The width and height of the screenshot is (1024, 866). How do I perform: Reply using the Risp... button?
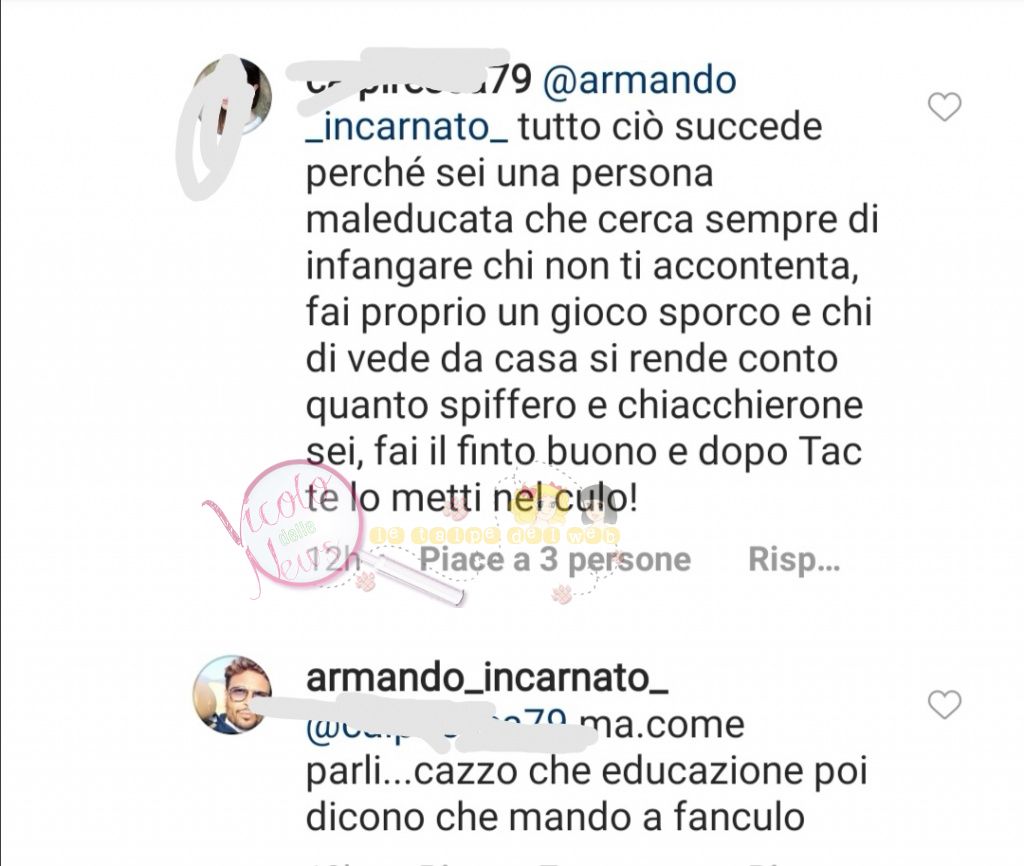tap(793, 560)
